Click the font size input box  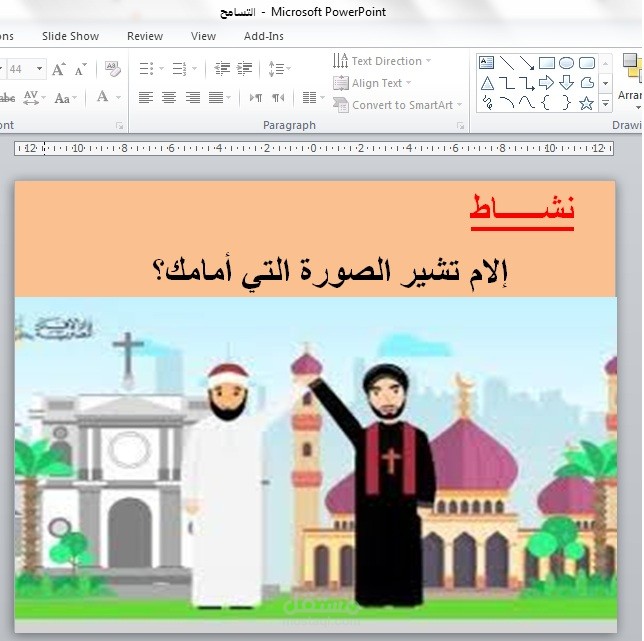coord(20,69)
